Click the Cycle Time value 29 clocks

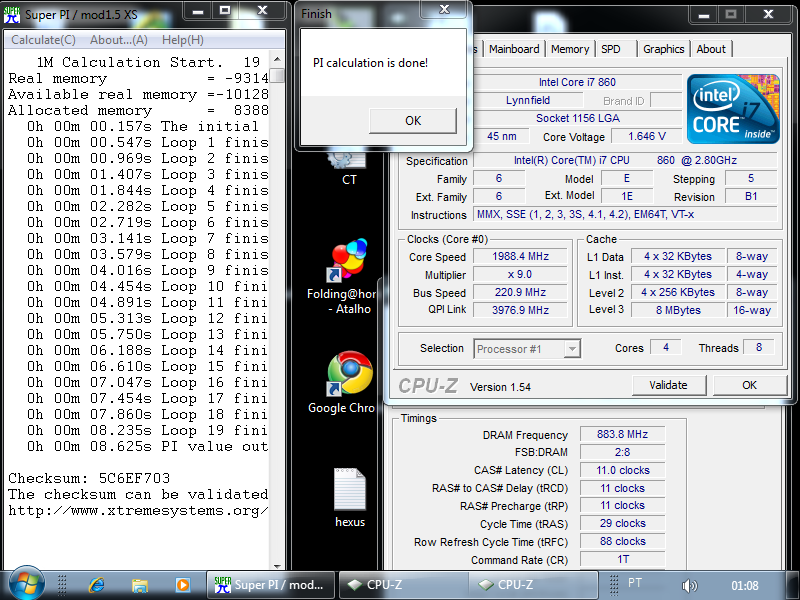(x=622, y=523)
